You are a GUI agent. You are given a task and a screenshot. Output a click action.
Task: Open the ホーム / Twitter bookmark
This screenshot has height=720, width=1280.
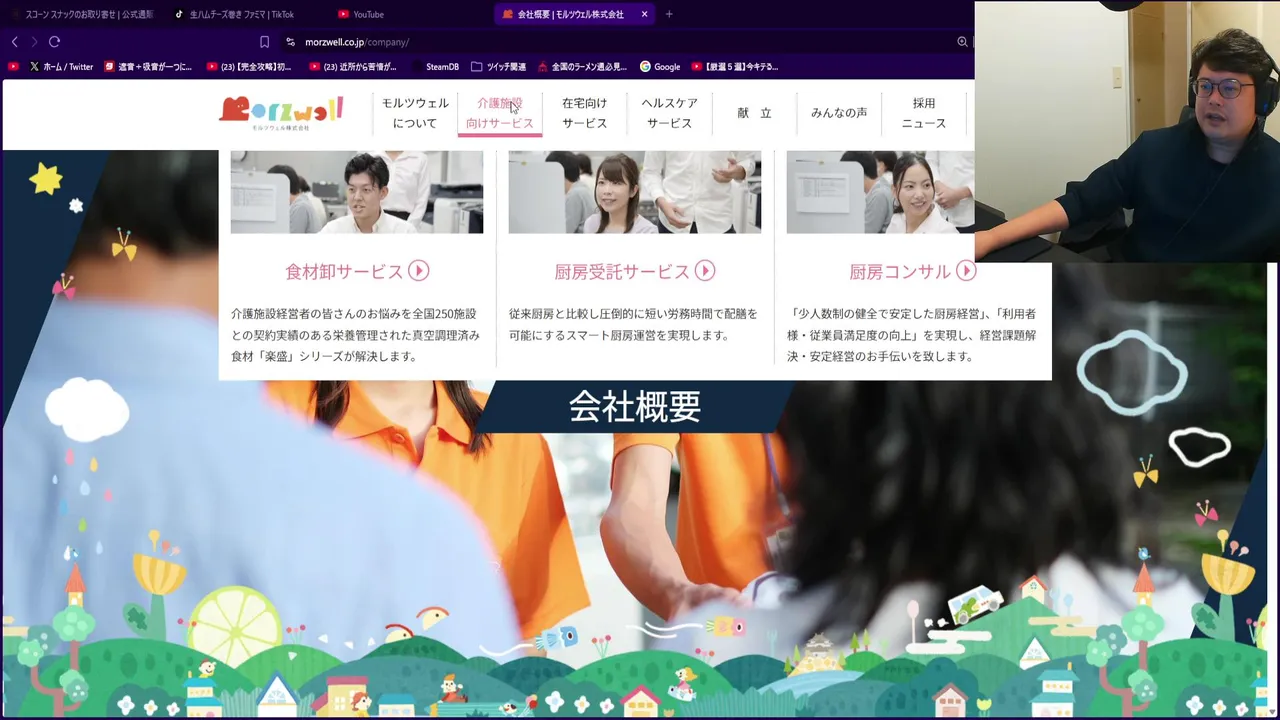[x=61, y=67]
